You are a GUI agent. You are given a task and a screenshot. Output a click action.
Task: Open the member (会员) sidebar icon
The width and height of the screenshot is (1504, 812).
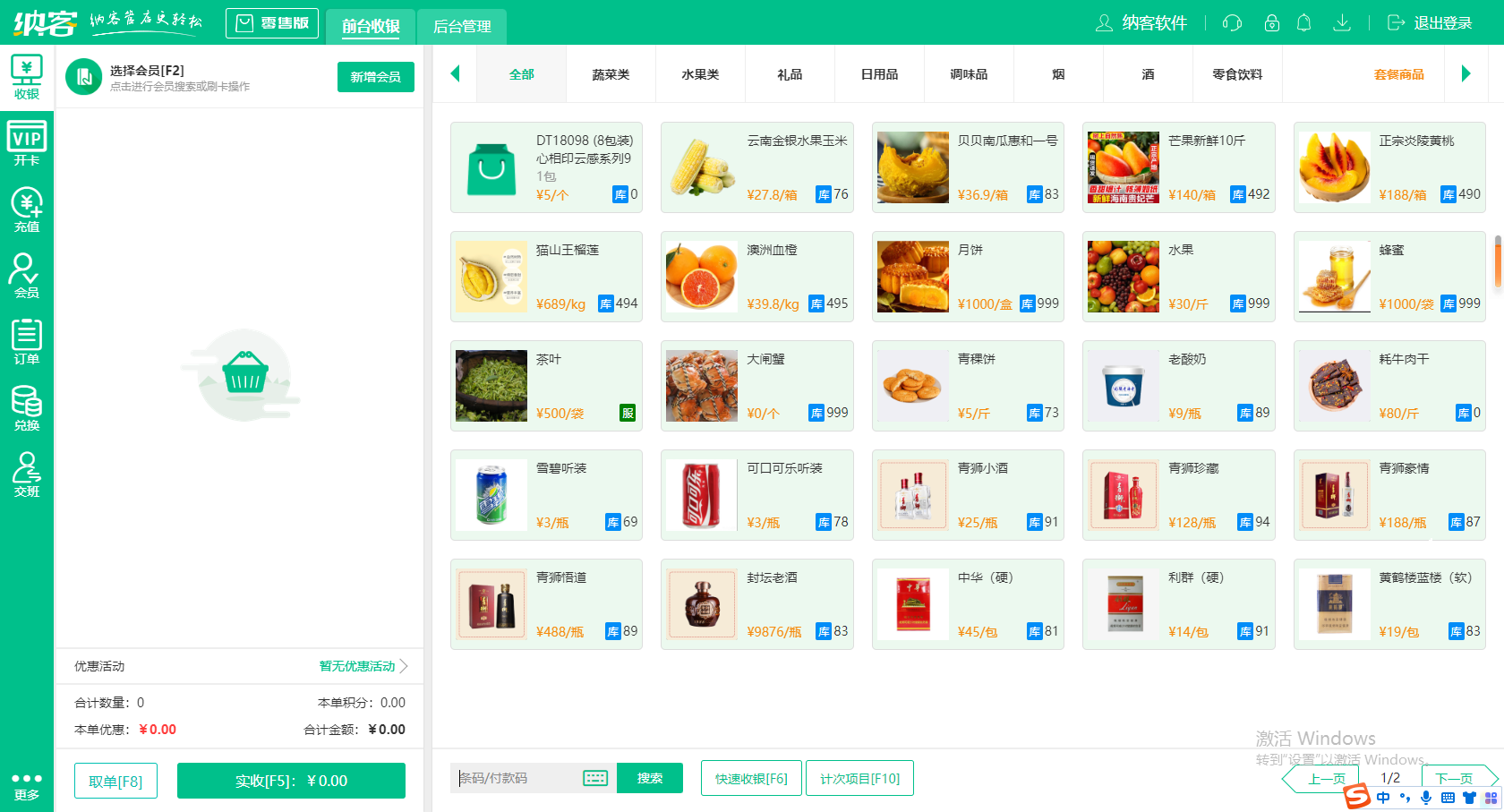coord(27,276)
